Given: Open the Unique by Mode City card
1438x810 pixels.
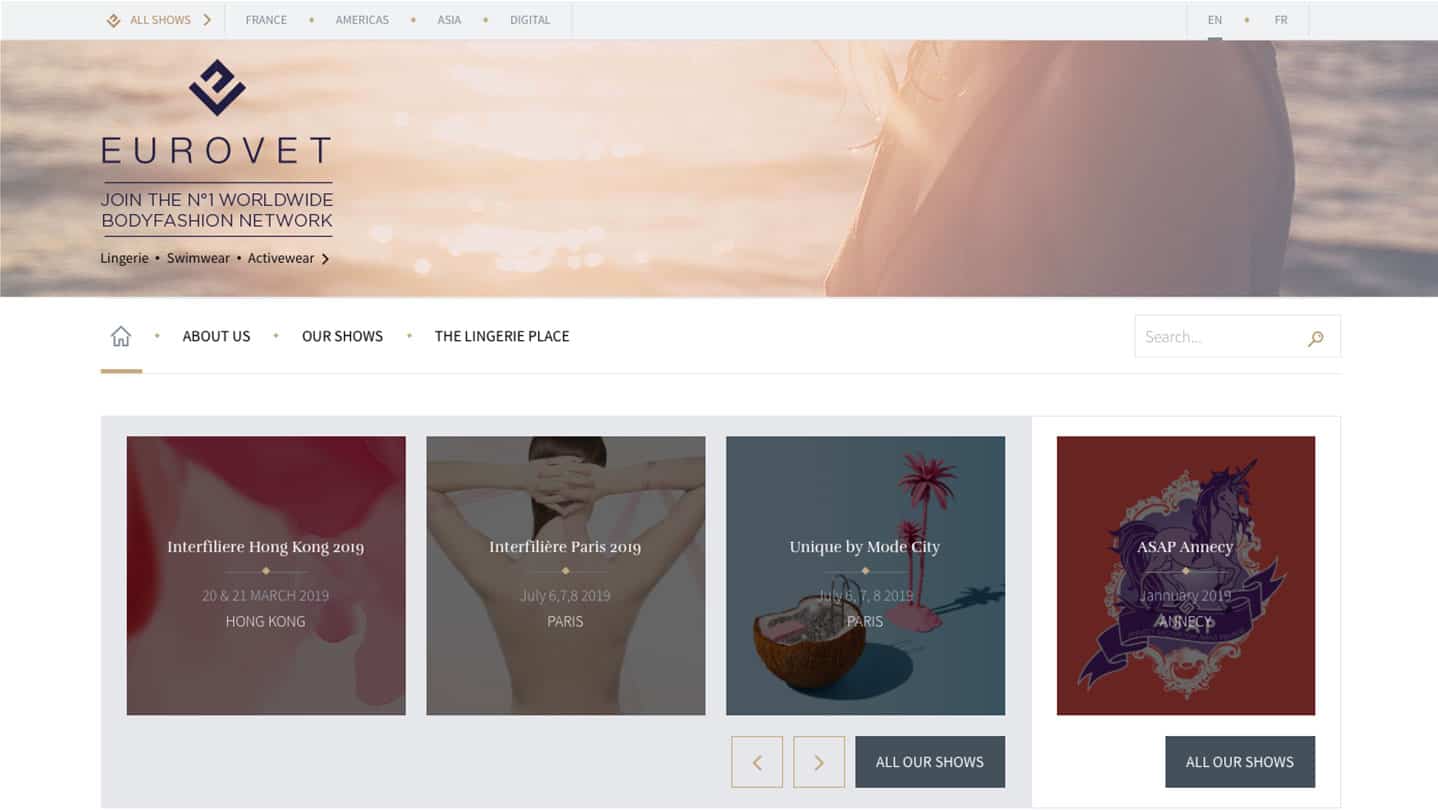Looking at the screenshot, I should tap(865, 576).
